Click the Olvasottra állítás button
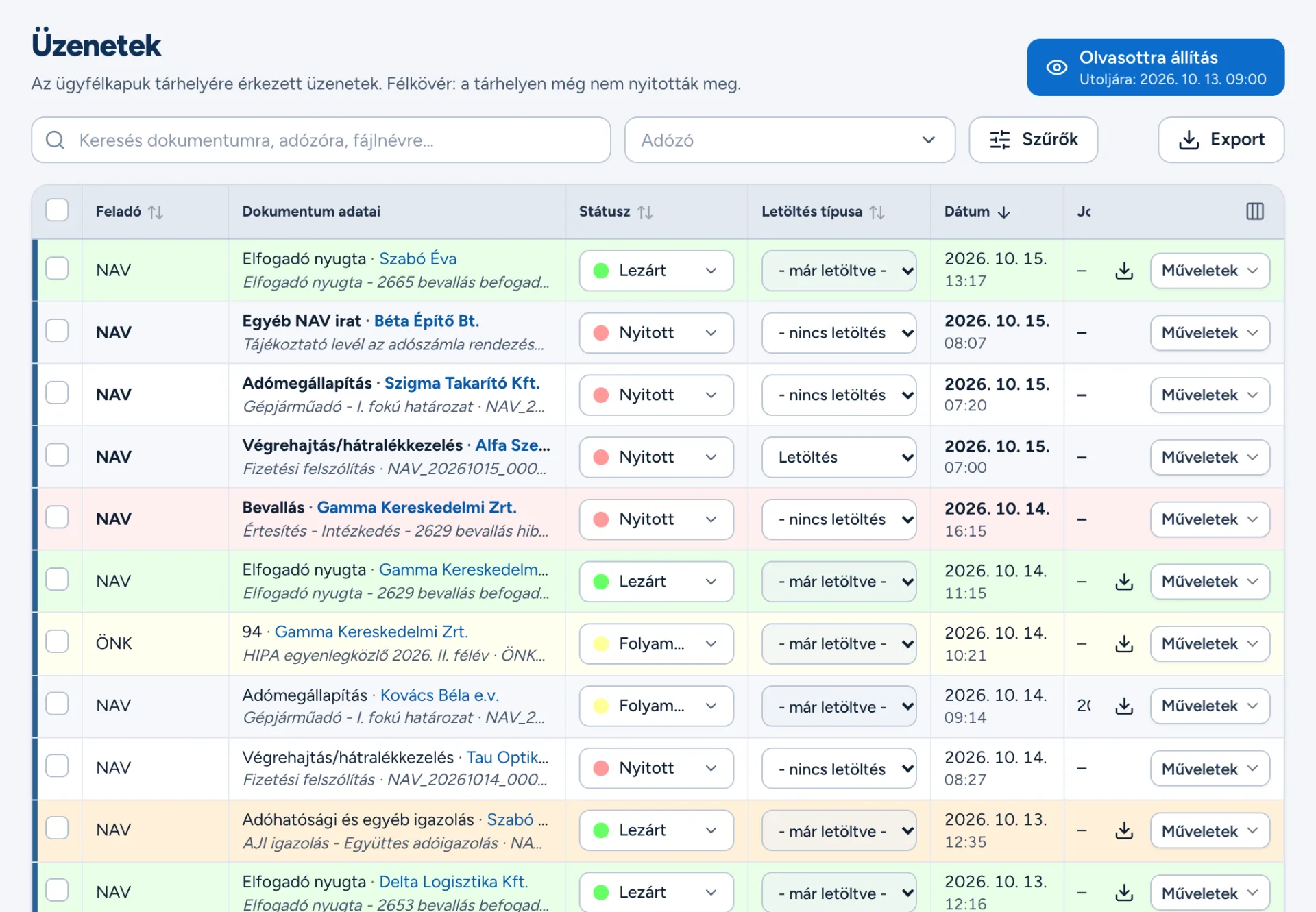This screenshot has width=1316, height=912. (1155, 67)
